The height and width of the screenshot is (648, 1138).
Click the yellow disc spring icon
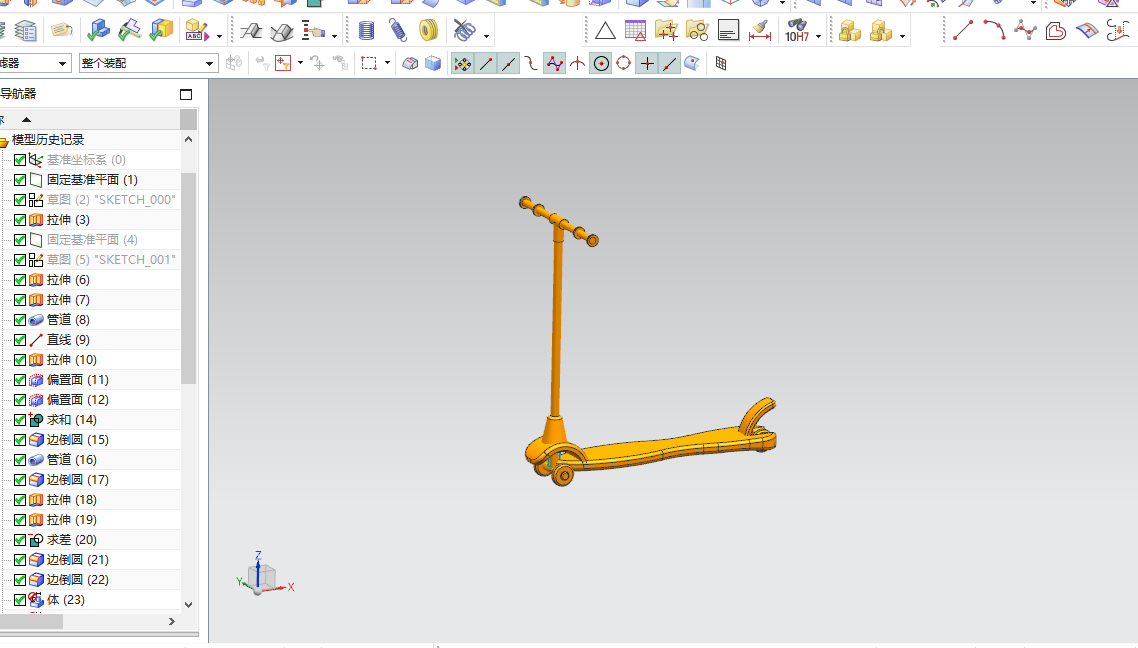[x=429, y=30]
